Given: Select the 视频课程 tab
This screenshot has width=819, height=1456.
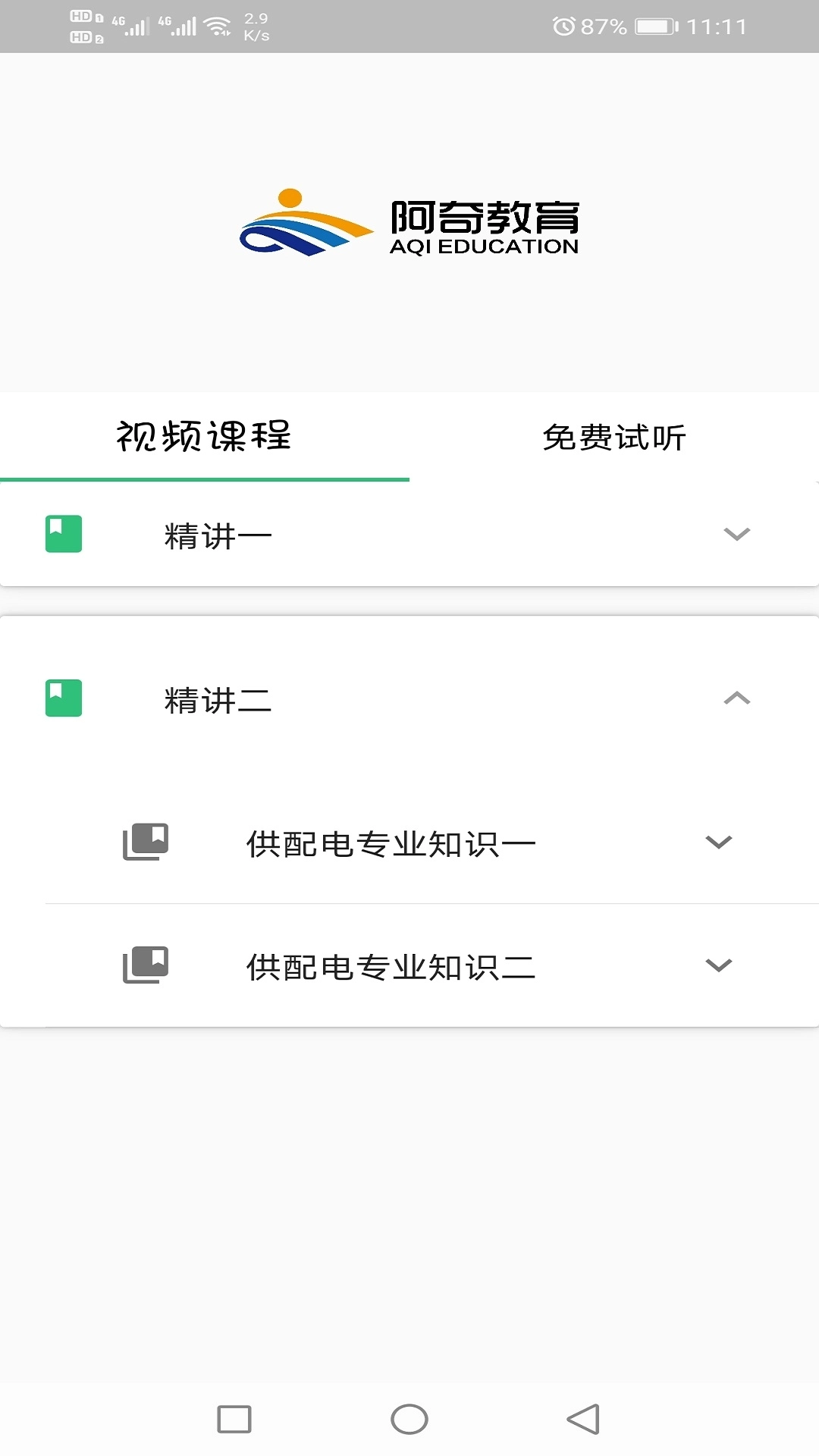Looking at the screenshot, I should pyautogui.click(x=203, y=438).
